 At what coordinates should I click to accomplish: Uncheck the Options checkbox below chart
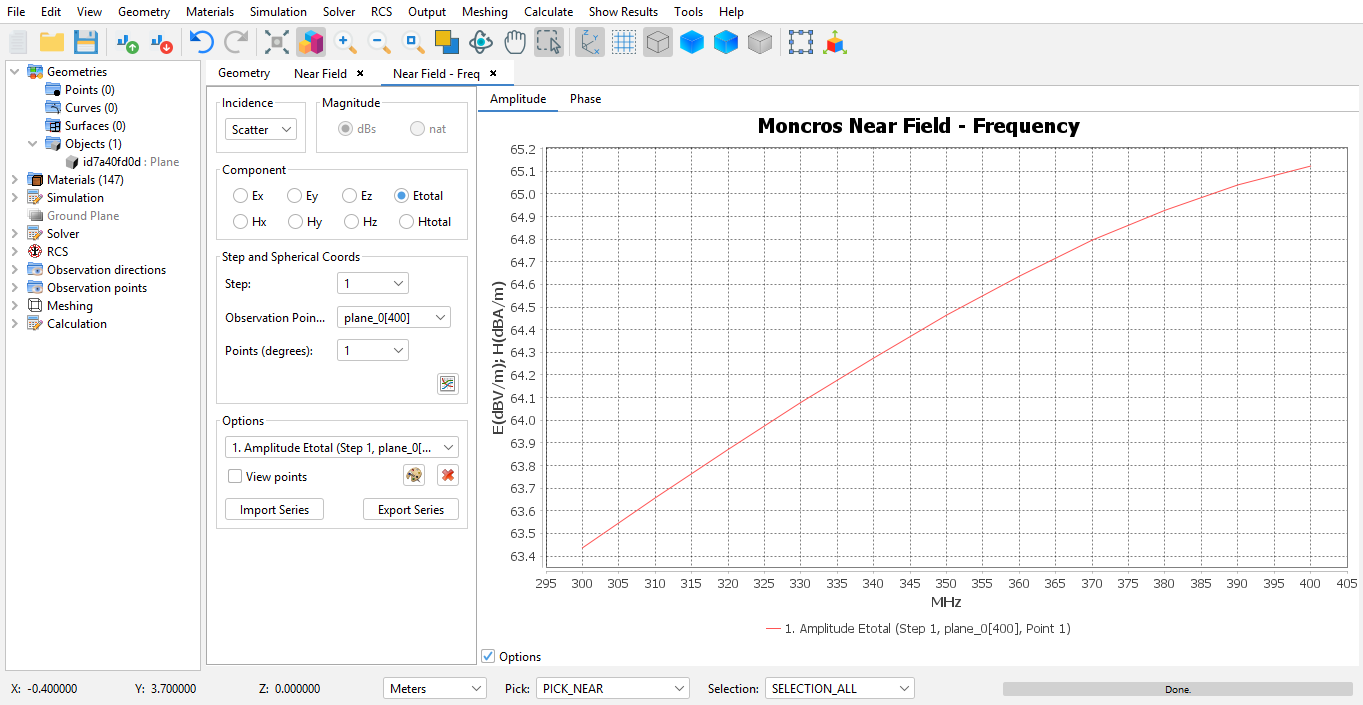point(488,657)
